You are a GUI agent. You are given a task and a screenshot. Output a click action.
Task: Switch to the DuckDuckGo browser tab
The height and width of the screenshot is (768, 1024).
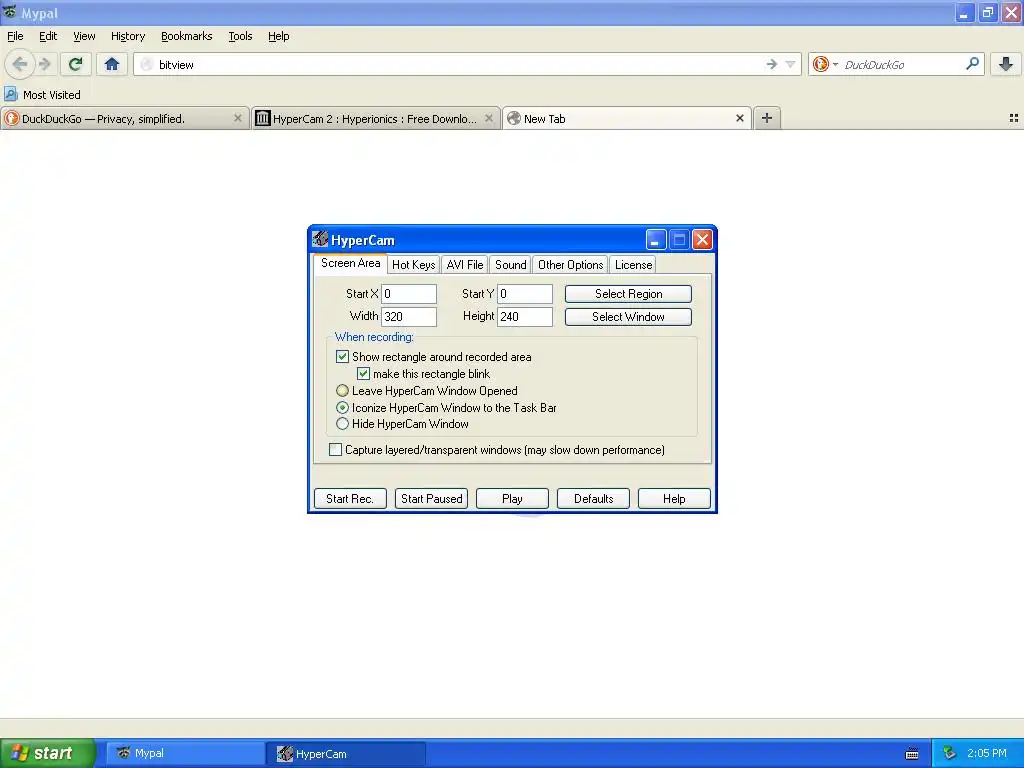coord(125,118)
